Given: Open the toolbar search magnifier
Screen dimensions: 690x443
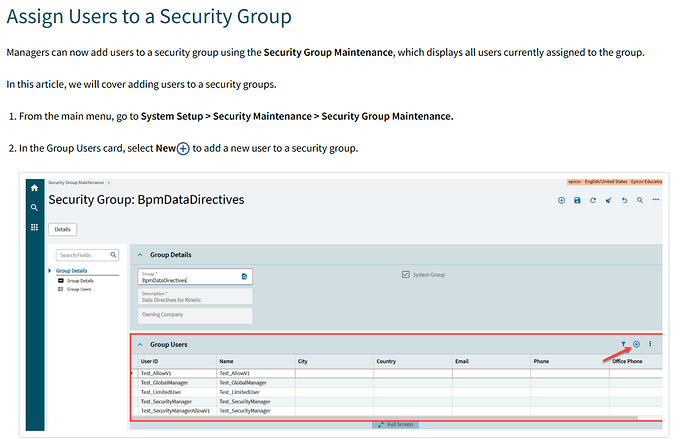Looking at the screenshot, I should coord(640,201).
